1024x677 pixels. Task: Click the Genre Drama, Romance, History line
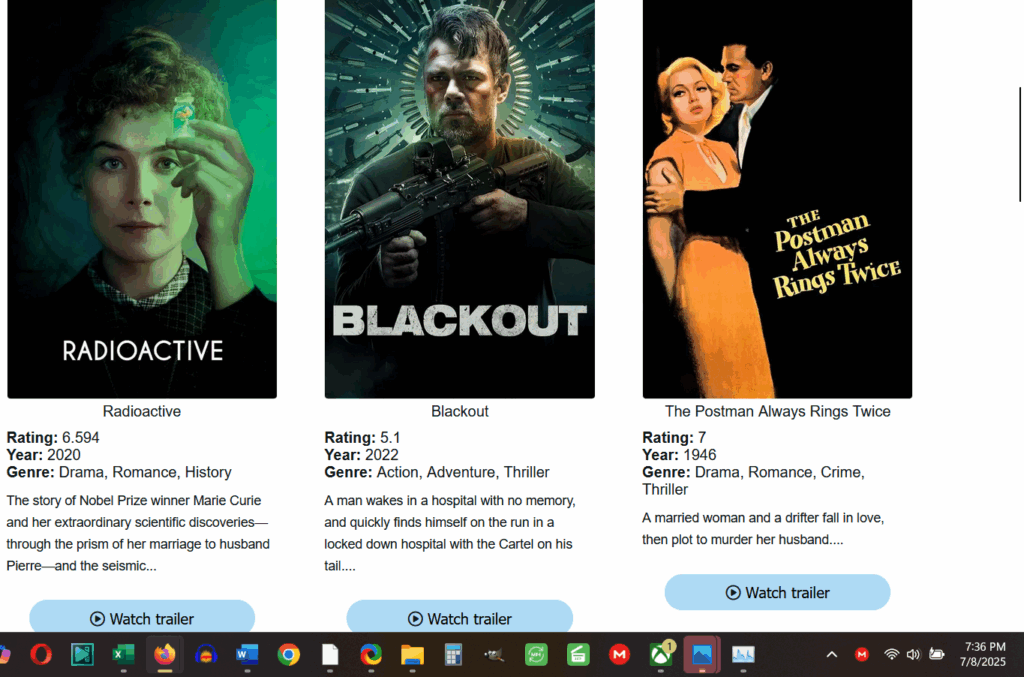point(119,472)
